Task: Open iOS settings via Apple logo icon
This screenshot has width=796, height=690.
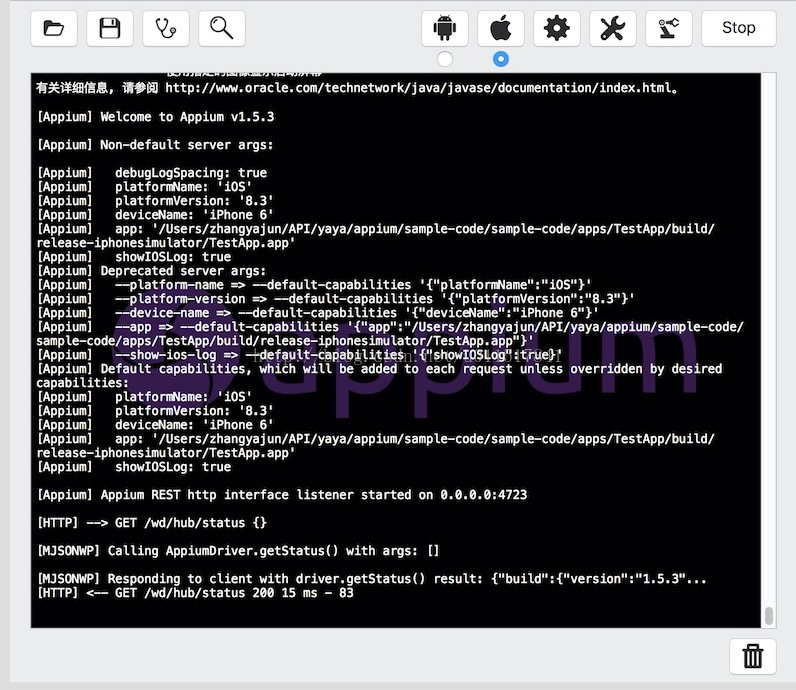Action: (501, 28)
